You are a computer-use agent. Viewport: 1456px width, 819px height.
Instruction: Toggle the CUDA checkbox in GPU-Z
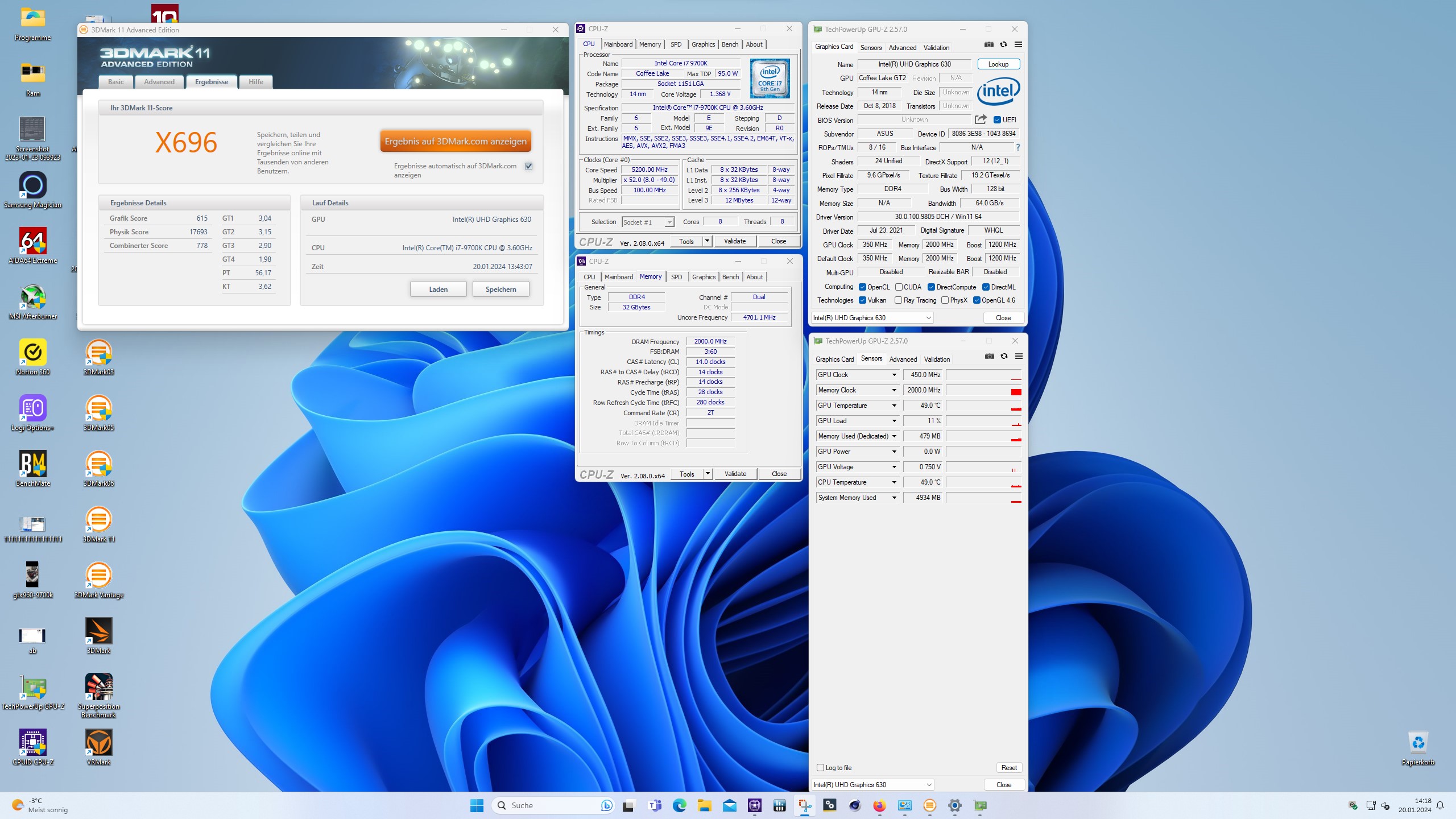tap(899, 287)
